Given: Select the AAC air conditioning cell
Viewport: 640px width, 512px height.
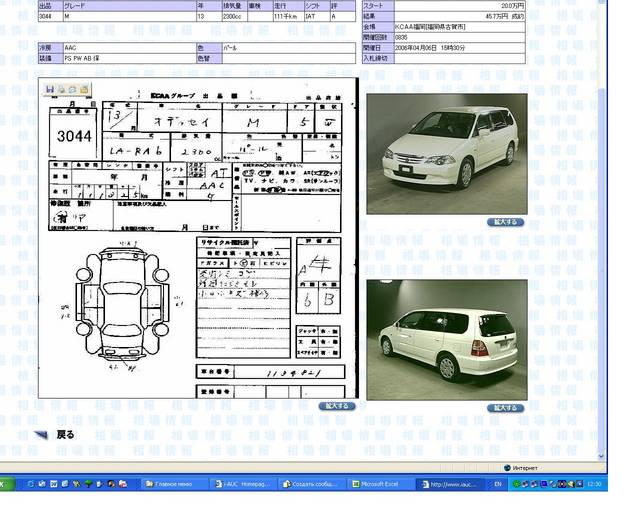Looking at the screenshot, I should point(130,48).
